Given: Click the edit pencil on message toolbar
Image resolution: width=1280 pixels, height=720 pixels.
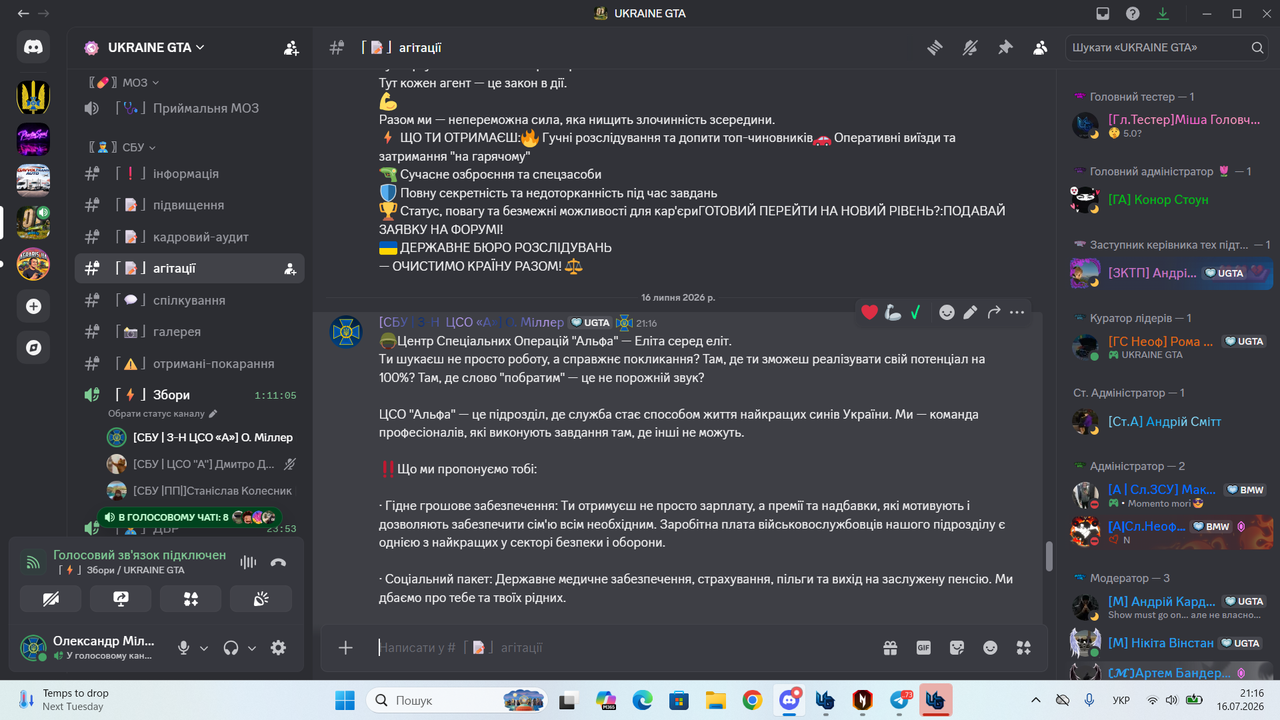Looking at the screenshot, I should point(970,312).
